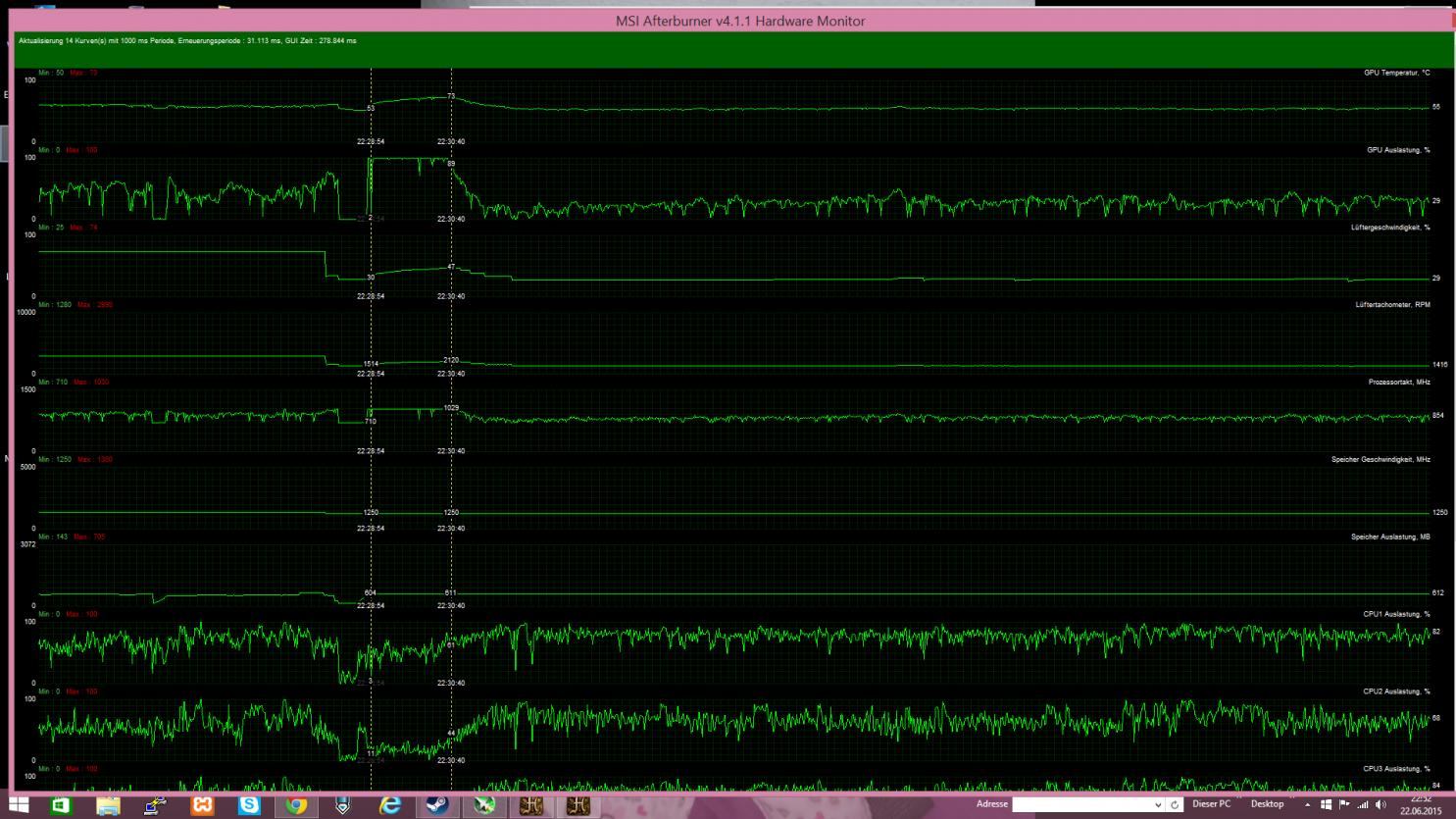Viewport: 1456px width, 819px height.
Task: Click the Windows logo tray icon
Action: click(1326, 804)
